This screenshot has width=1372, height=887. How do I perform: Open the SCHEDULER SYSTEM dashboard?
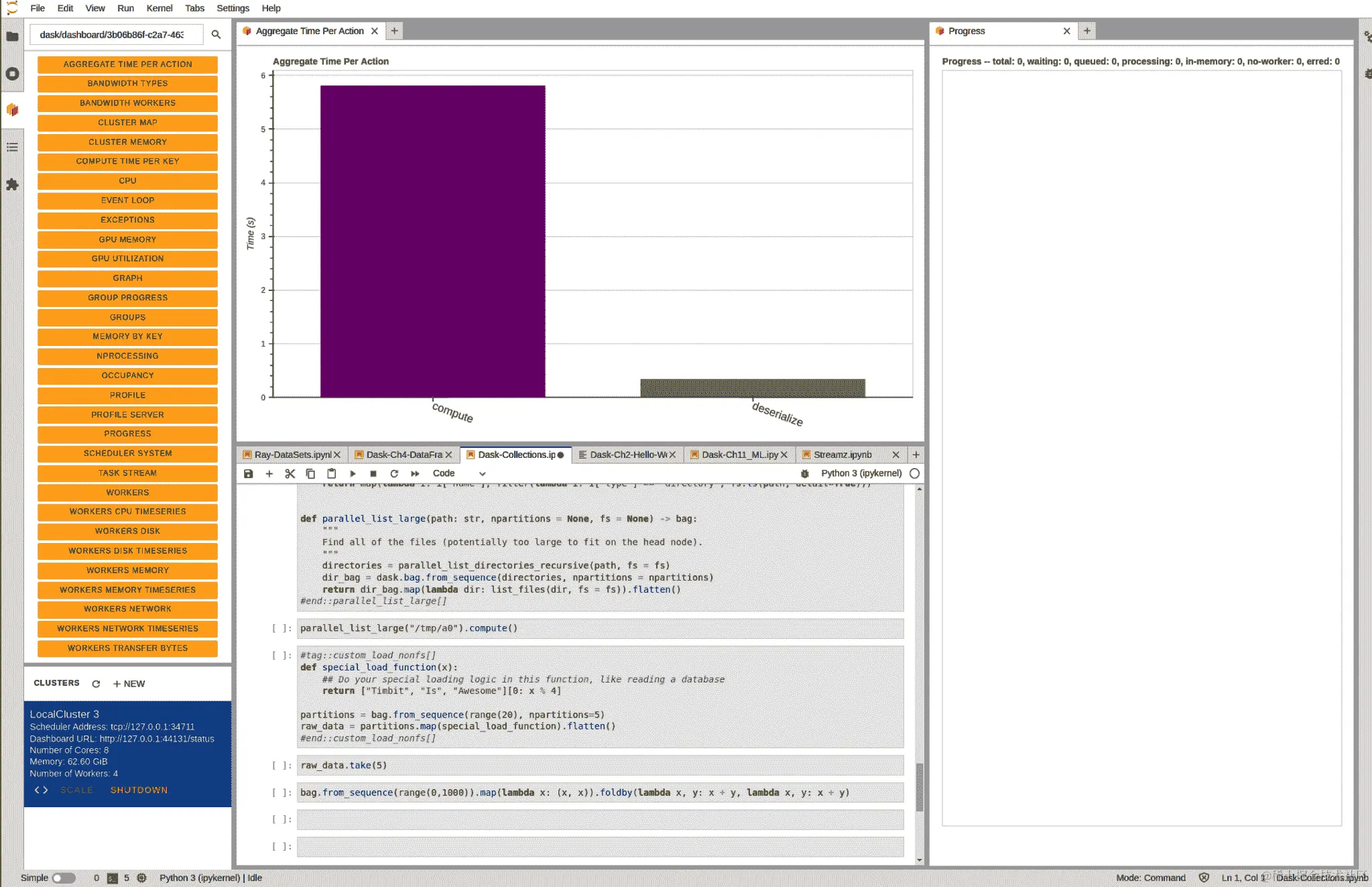(x=127, y=454)
